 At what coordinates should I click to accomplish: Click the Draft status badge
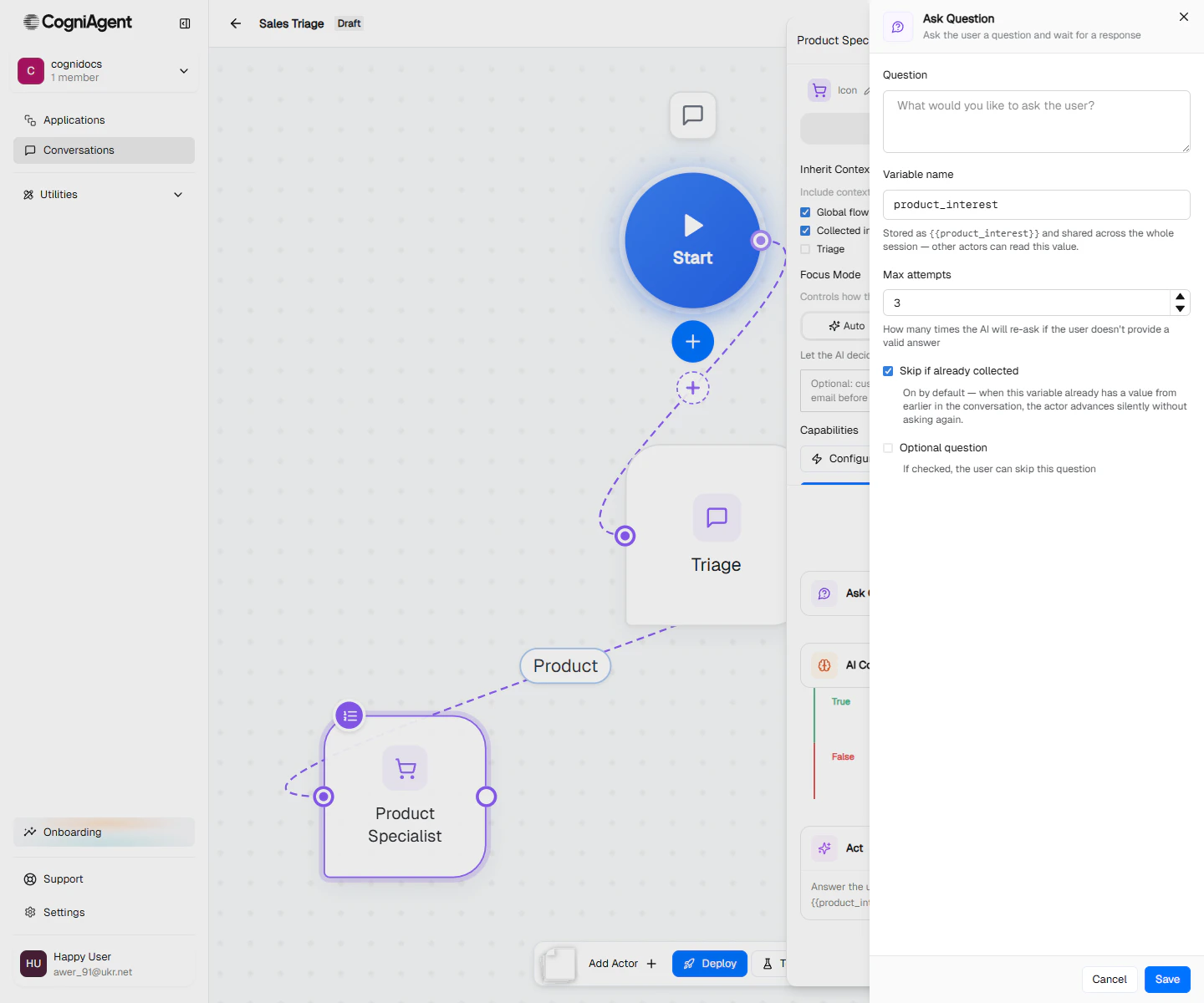pyautogui.click(x=349, y=23)
